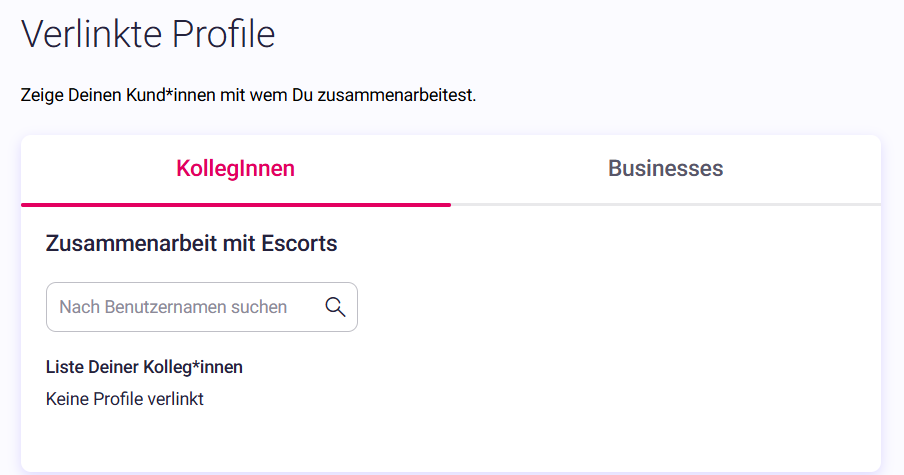Click the Liste Deiner Kolleg*innen label
This screenshot has width=904, height=475.
pos(144,367)
